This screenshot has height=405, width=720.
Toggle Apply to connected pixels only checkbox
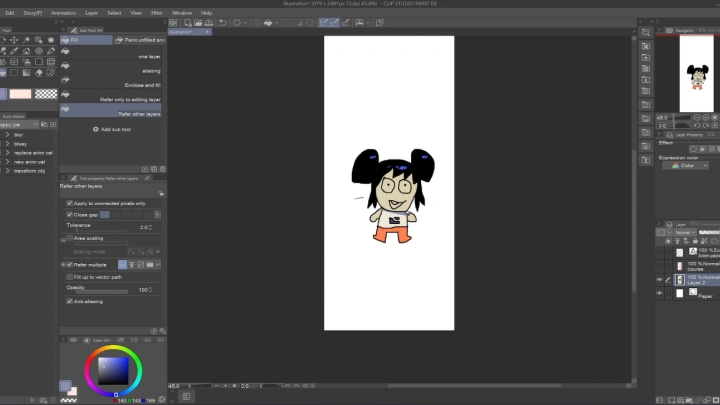69,203
